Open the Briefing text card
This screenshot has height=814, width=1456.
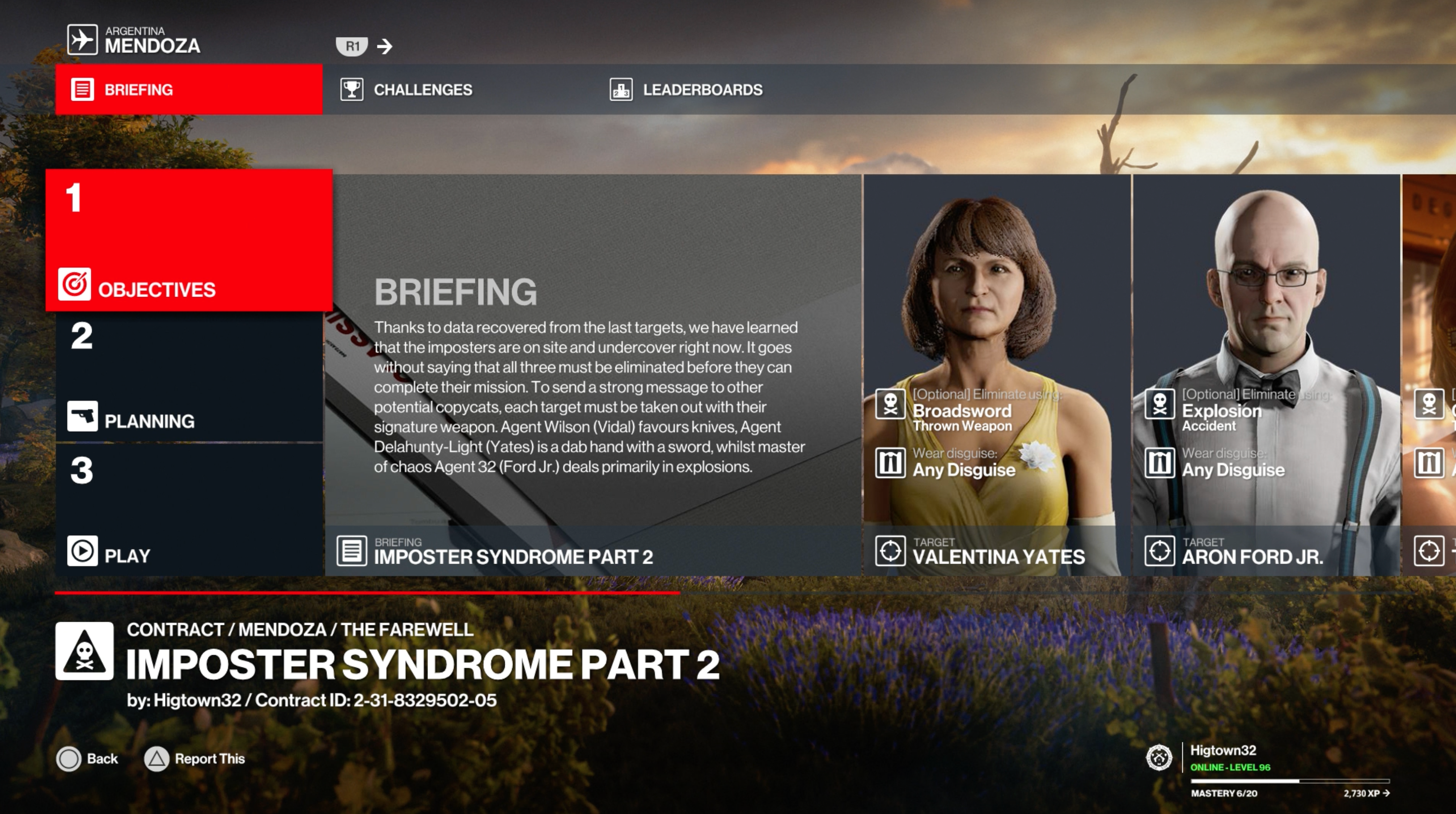tap(593, 375)
